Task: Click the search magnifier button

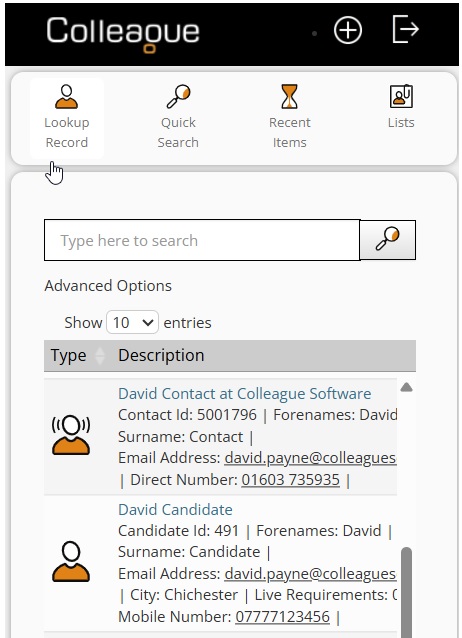Action: 388,240
